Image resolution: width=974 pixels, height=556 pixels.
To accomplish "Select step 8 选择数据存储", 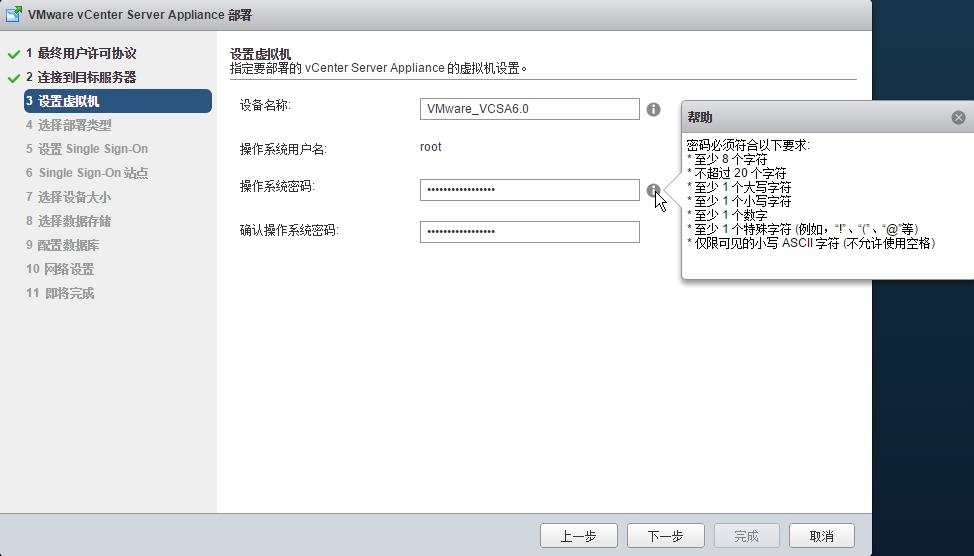I will (68, 221).
